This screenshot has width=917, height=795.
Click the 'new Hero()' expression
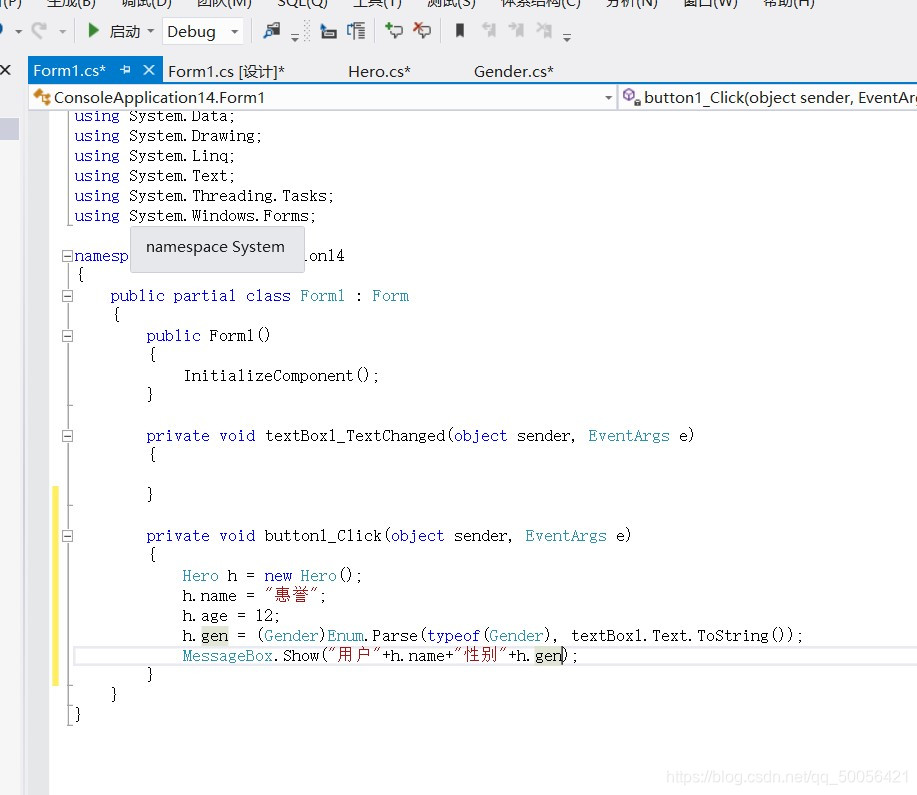tap(309, 576)
